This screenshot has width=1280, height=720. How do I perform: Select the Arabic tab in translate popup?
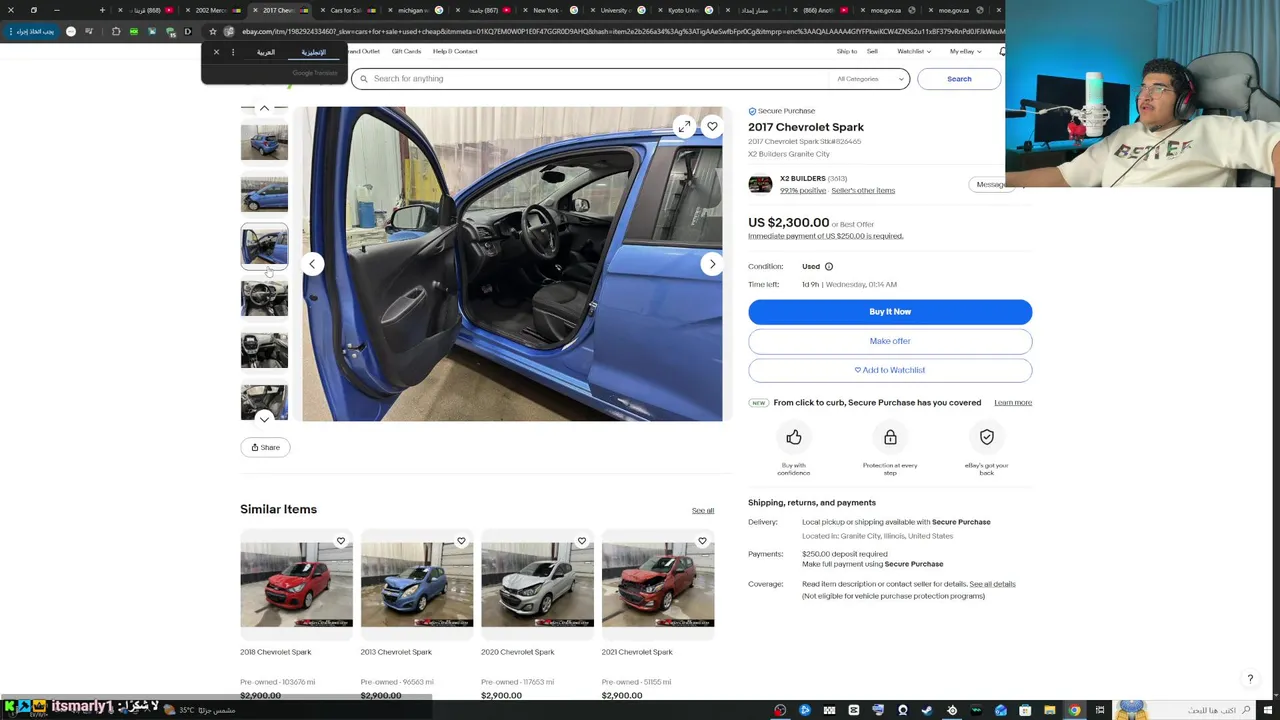(x=266, y=52)
